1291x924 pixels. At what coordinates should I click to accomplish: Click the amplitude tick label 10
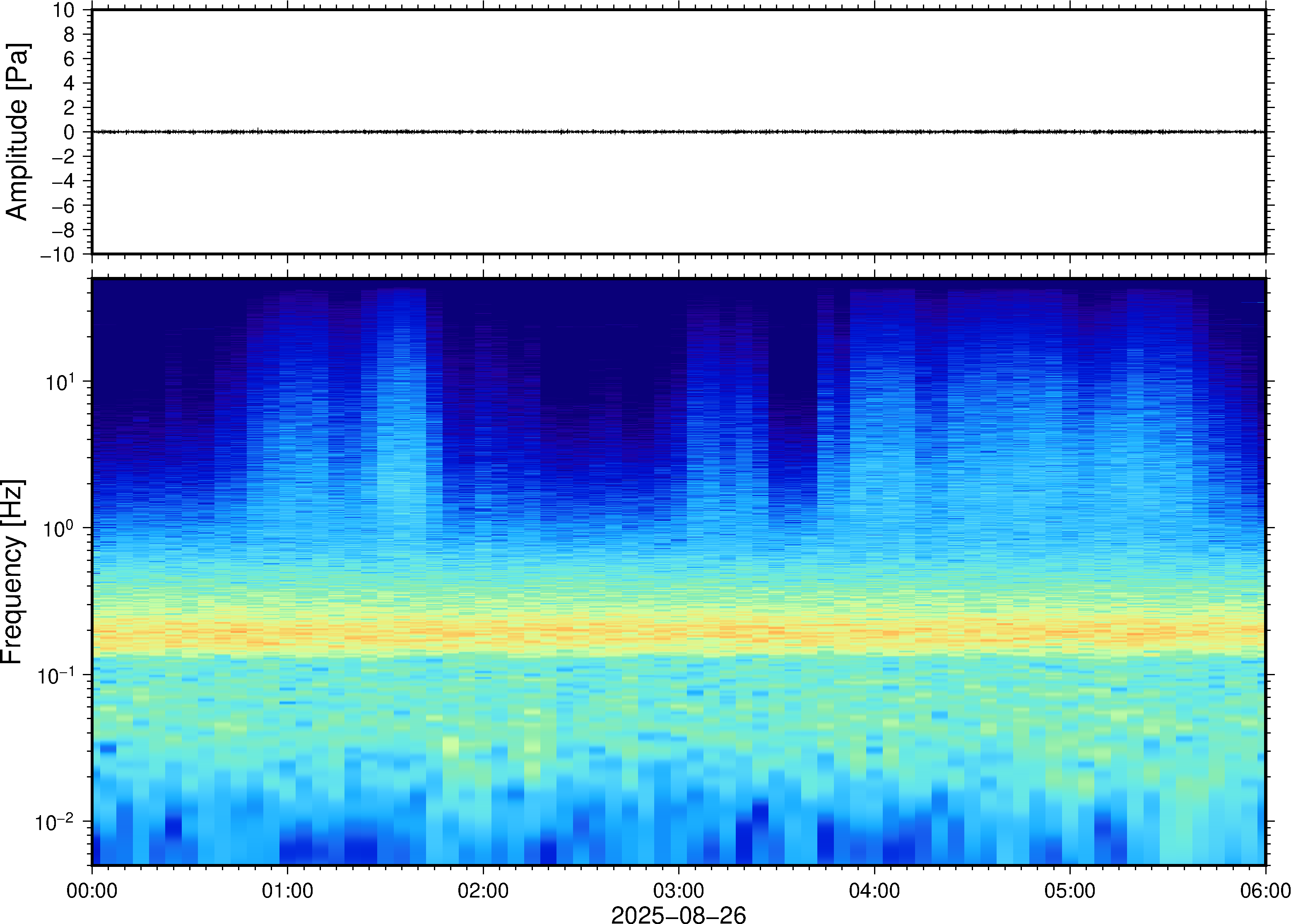point(64,10)
